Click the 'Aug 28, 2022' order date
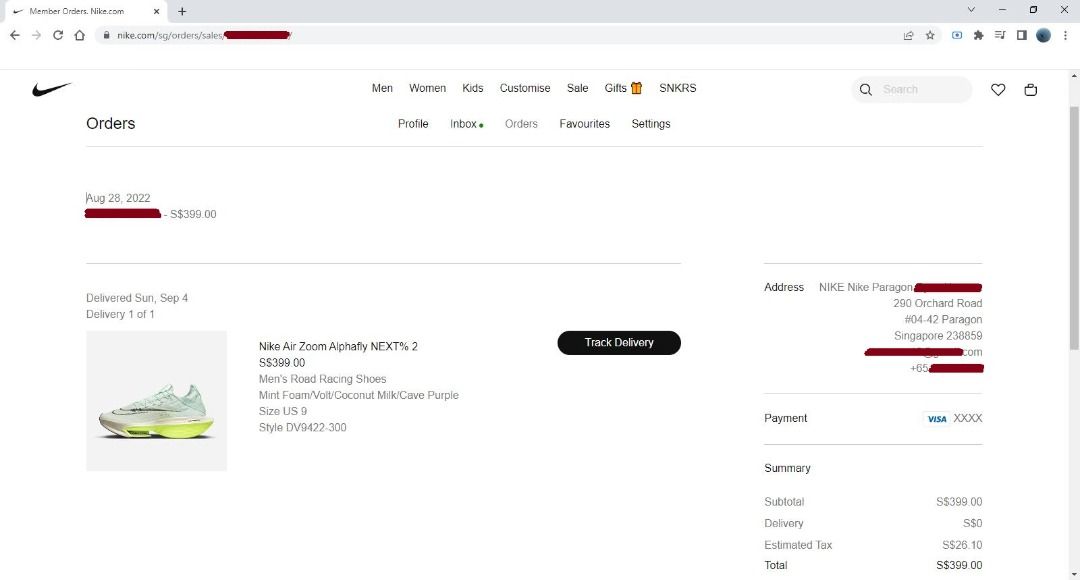The height and width of the screenshot is (580, 1080). (x=118, y=198)
